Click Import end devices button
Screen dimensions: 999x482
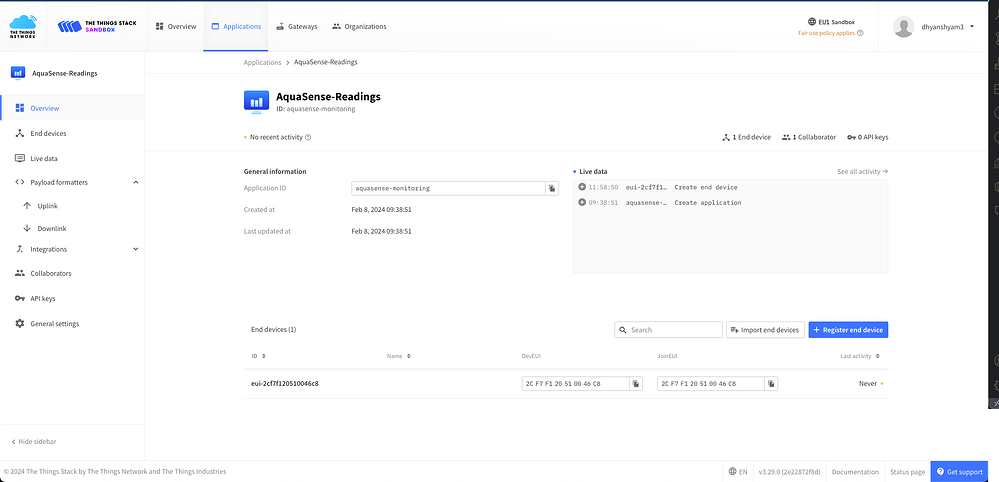tap(765, 330)
